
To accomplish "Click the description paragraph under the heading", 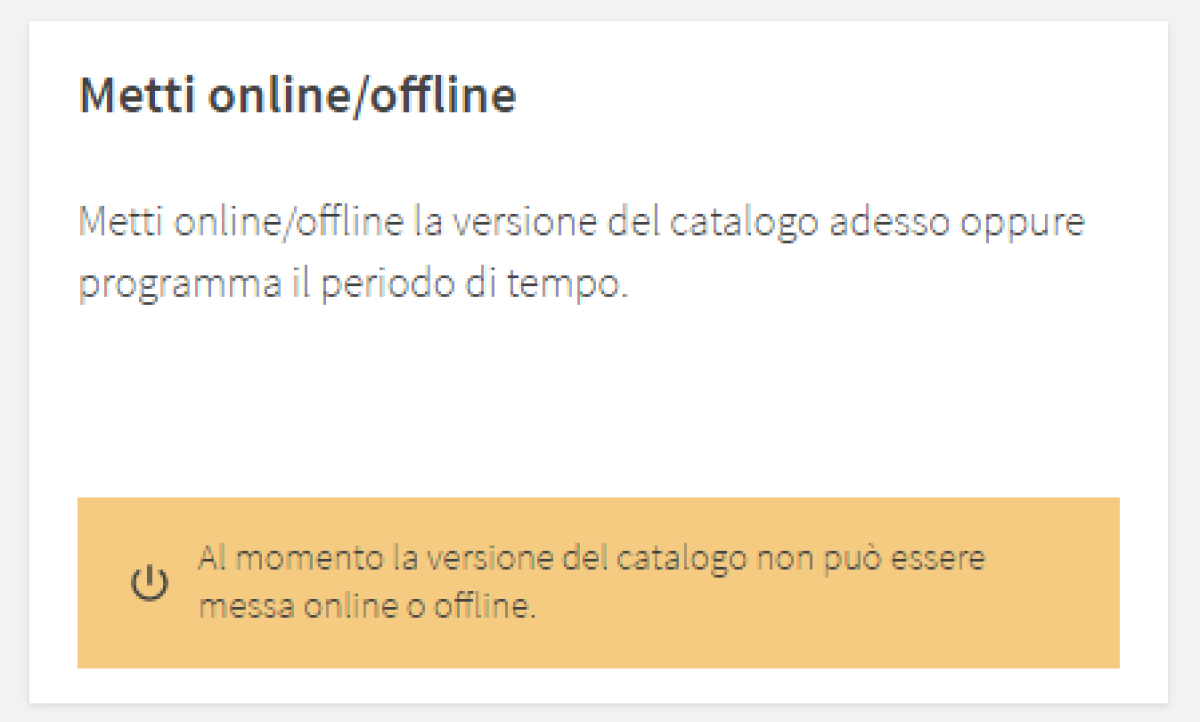I will (x=581, y=253).
